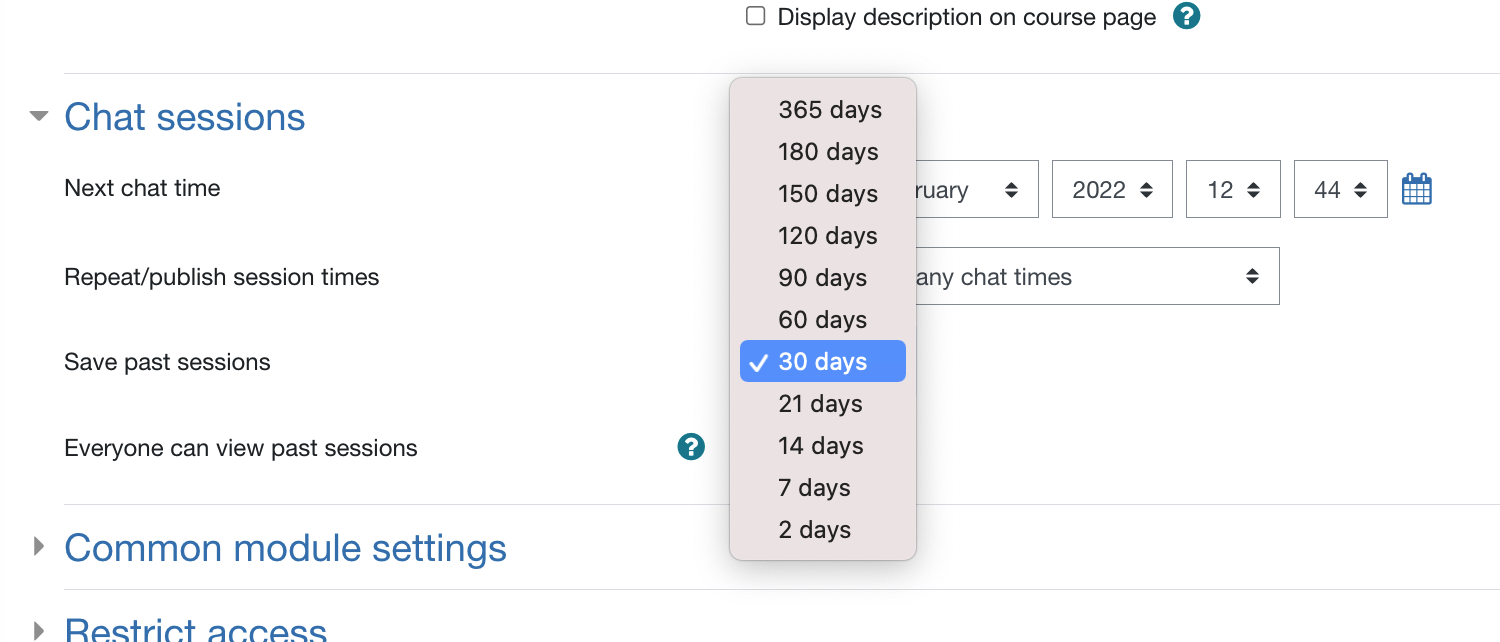The height and width of the screenshot is (642, 1500).
Task: Click the Chat sessions heading link
Action: pos(185,117)
